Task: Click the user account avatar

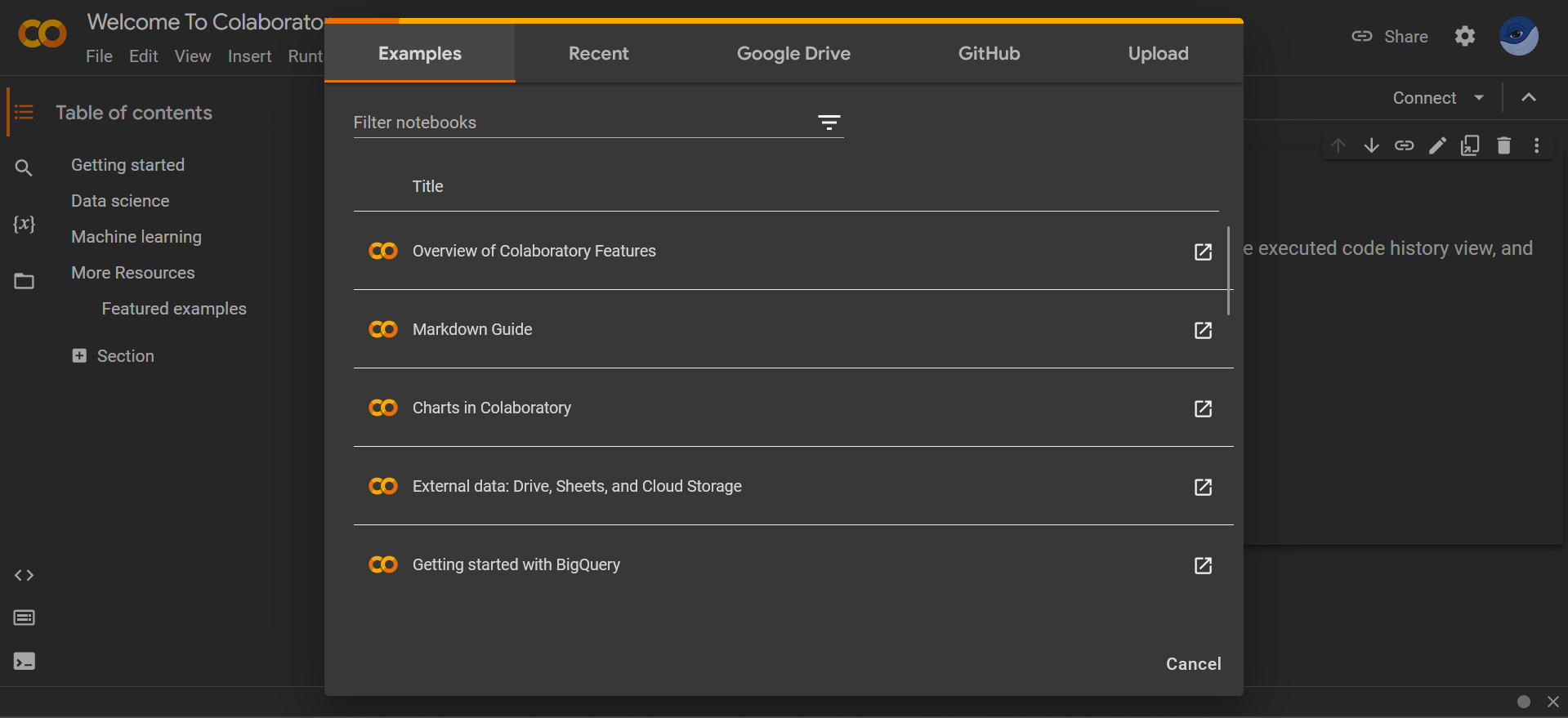Action: click(x=1519, y=36)
